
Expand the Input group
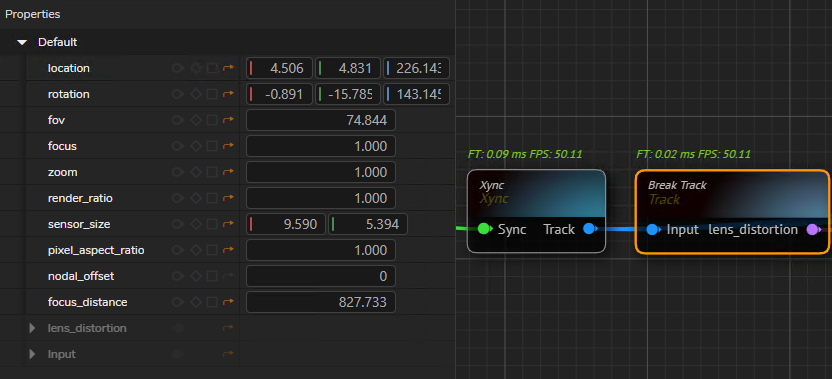point(32,354)
